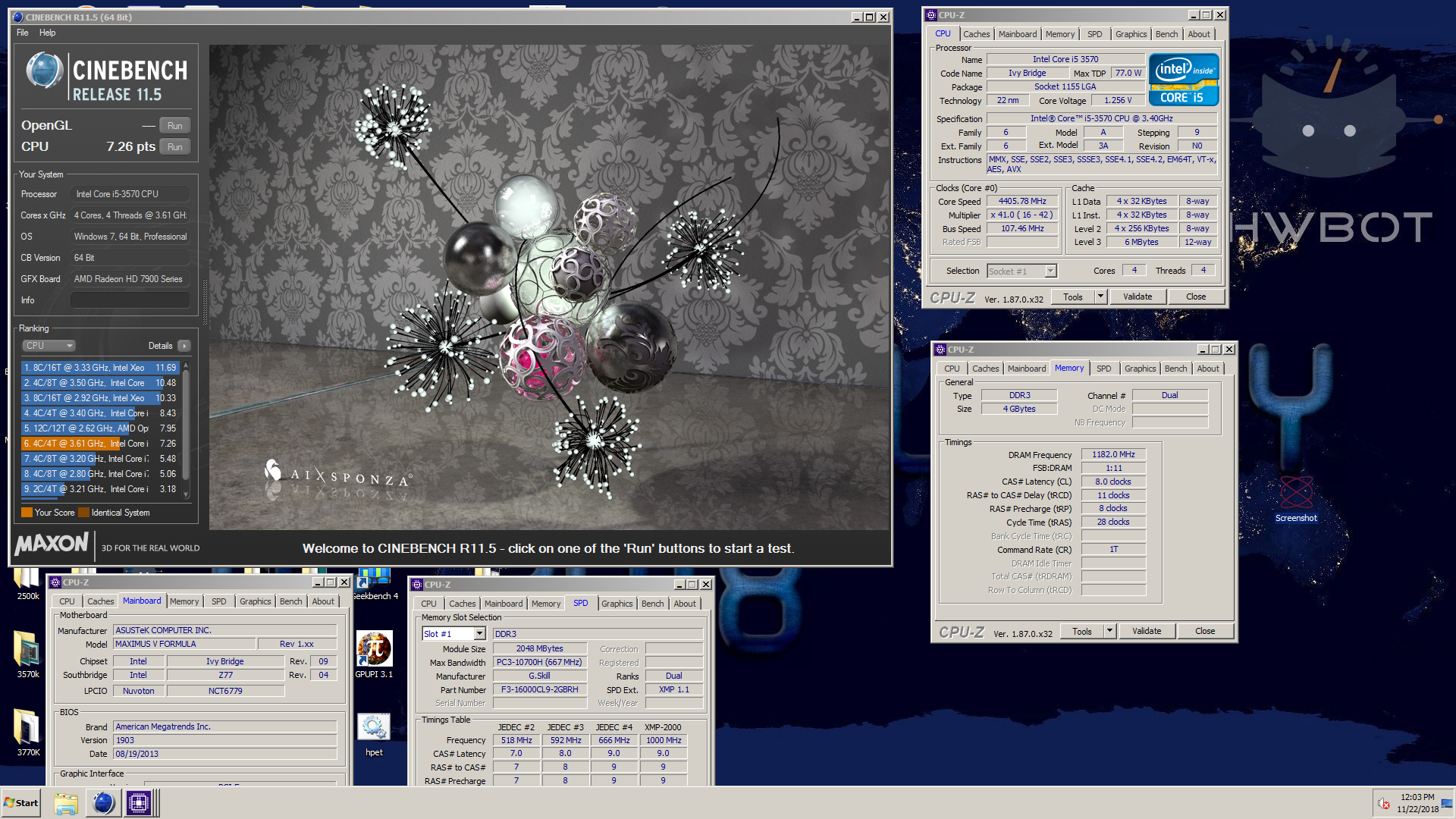Open the 2500k desktop folder
The image size is (1456, 819).
[28, 582]
